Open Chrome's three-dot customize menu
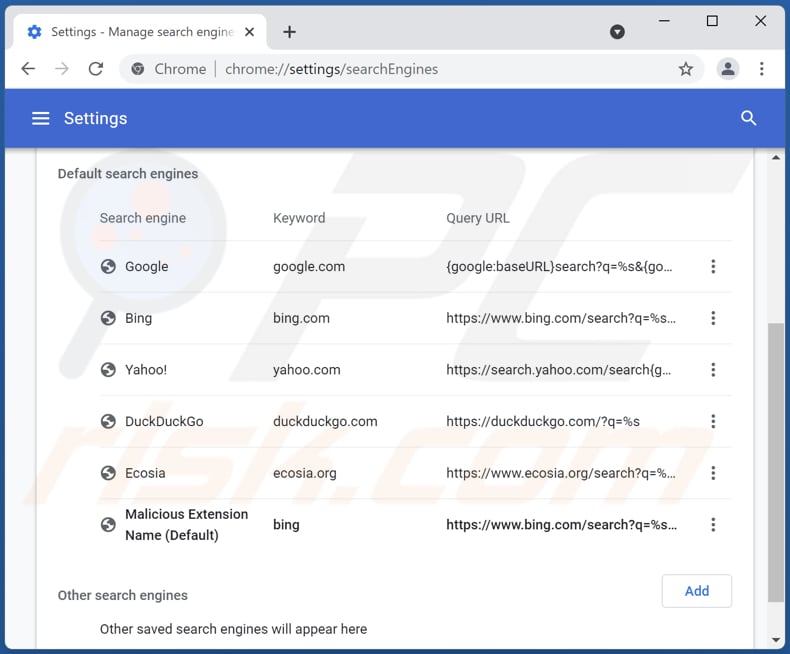This screenshot has height=654, width=790. tap(762, 69)
